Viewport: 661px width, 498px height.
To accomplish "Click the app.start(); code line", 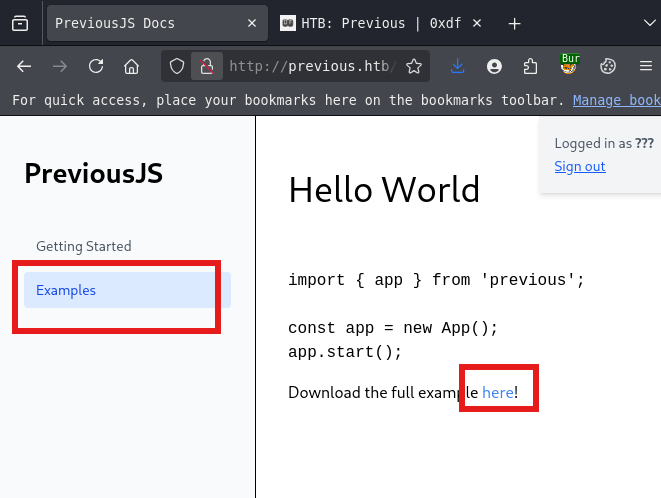I will pyautogui.click(x=345, y=352).
